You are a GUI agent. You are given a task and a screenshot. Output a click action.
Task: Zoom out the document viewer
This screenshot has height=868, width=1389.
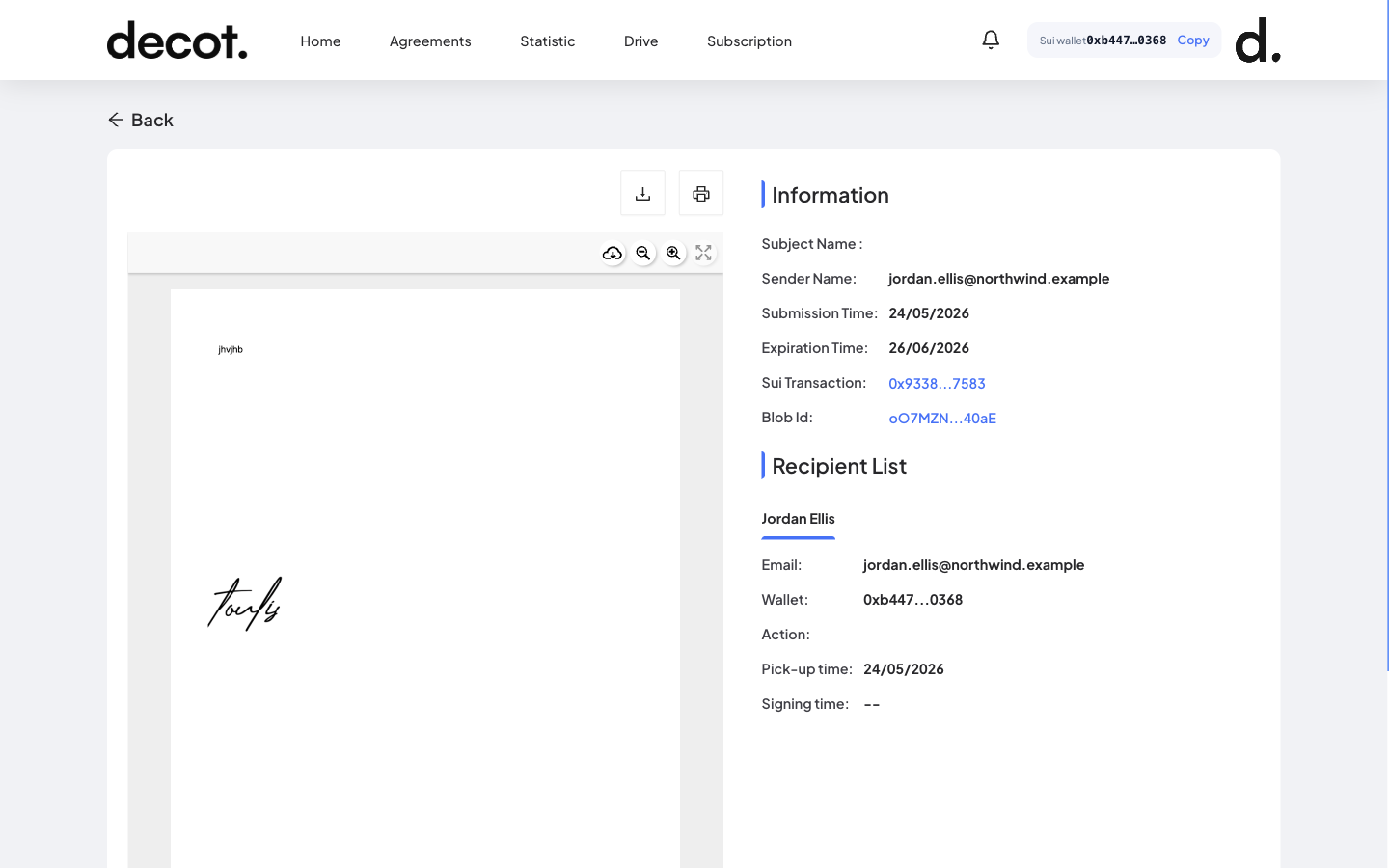[x=643, y=253]
